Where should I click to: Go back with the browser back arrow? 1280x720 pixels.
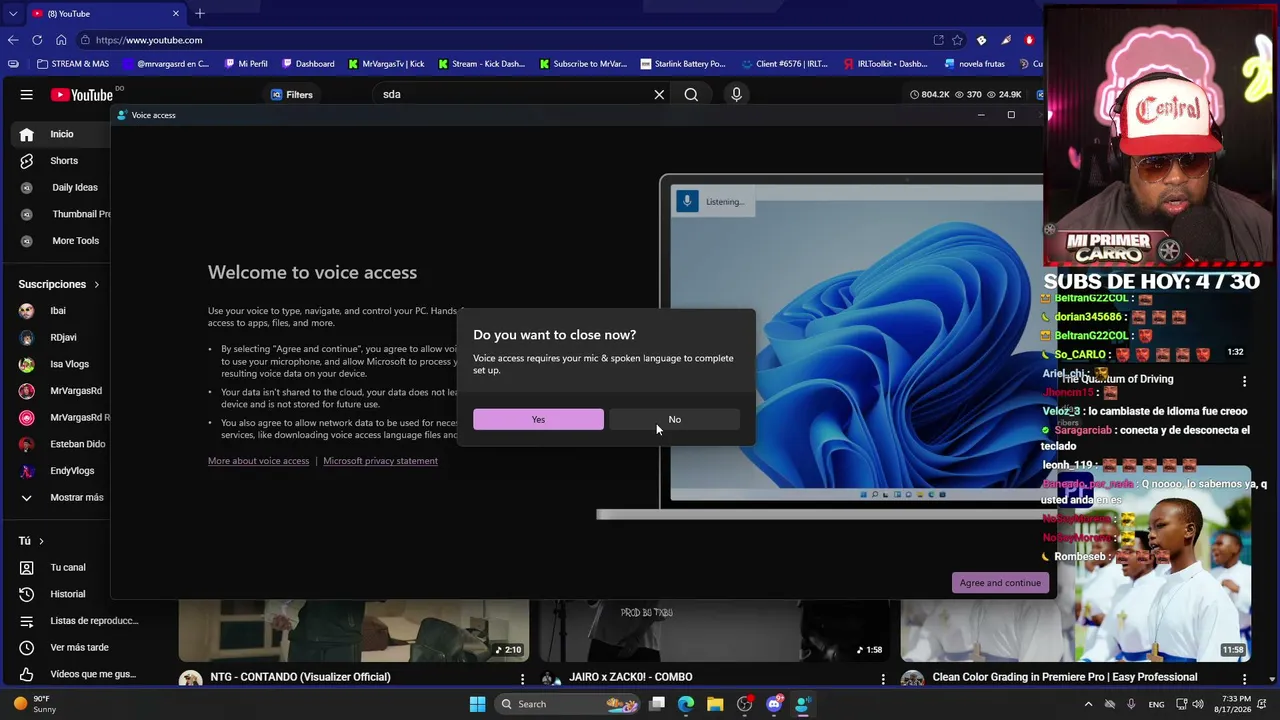click(x=13, y=40)
